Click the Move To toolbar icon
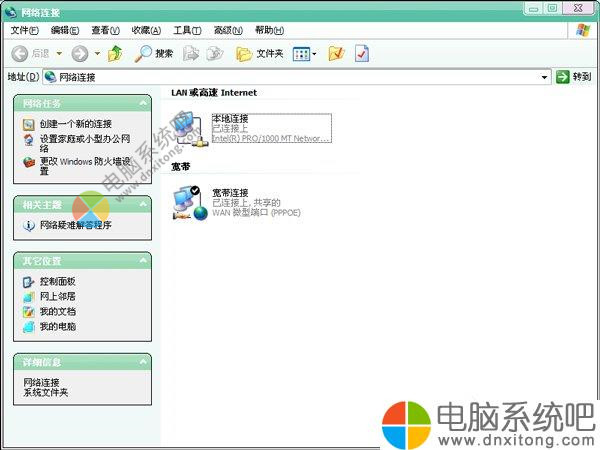This screenshot has width=600, height=450. (191, 54)
